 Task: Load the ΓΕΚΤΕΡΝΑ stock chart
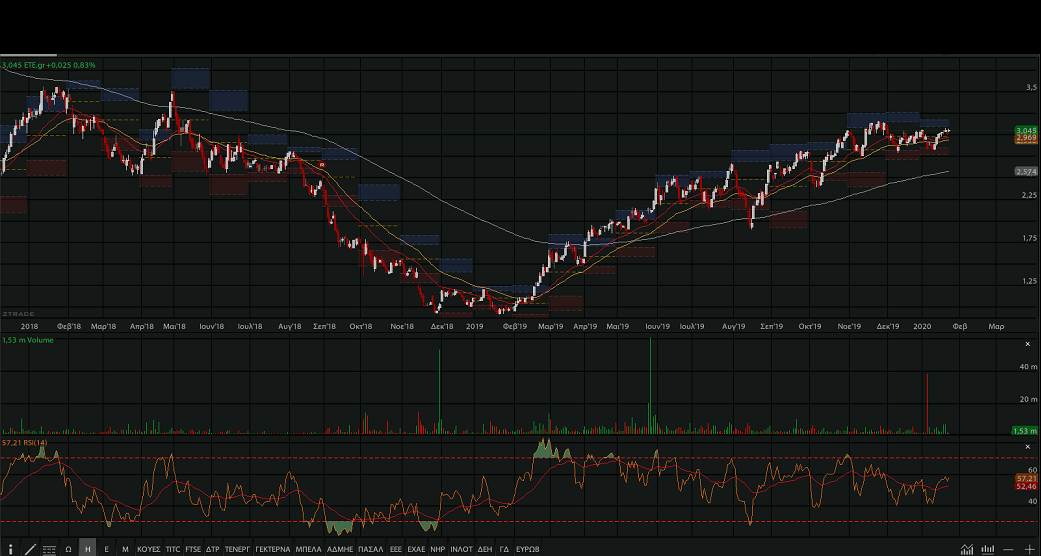pyautogui.click(x=272, y=549)
